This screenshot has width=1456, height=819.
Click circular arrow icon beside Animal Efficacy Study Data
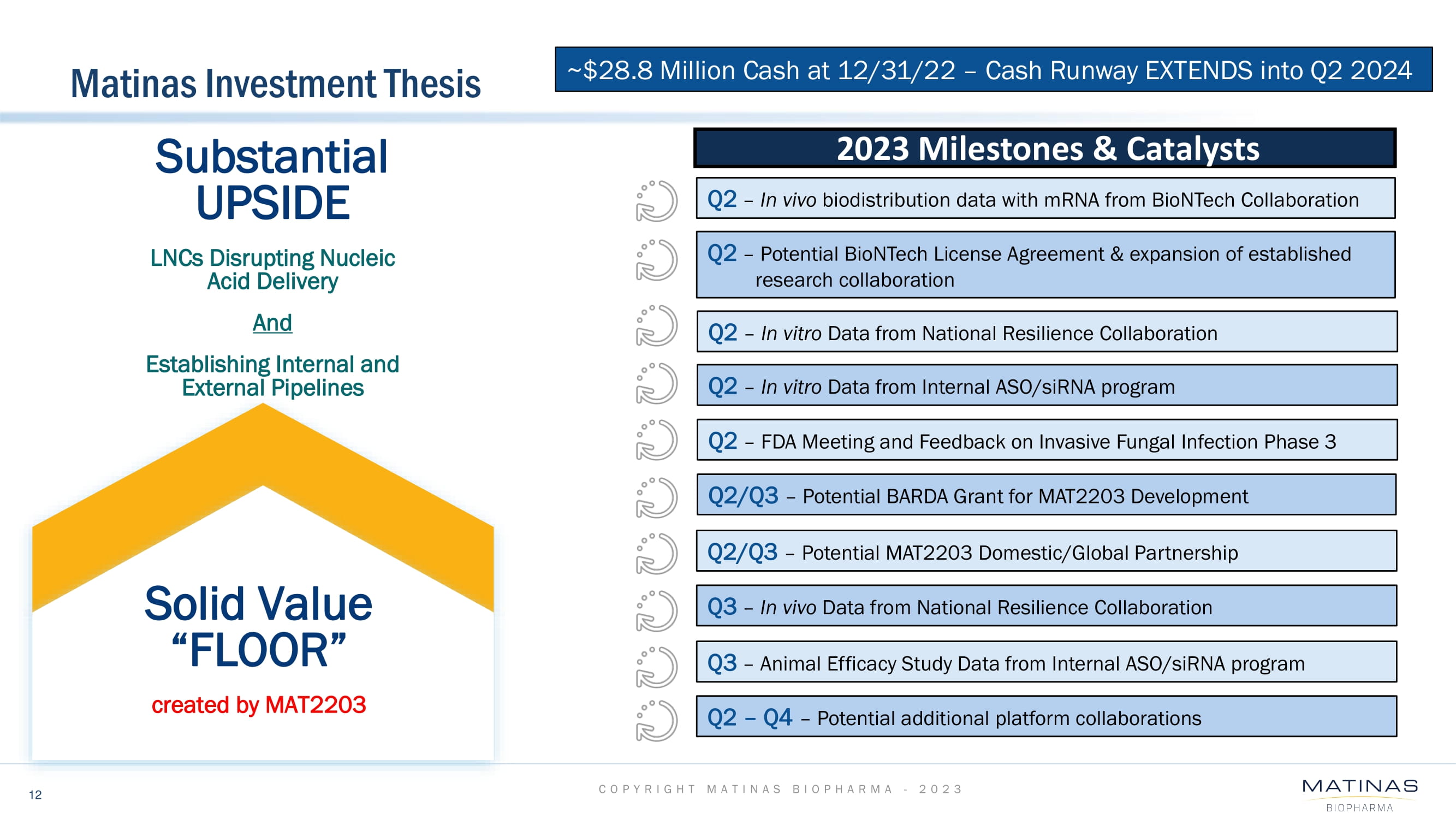(656, 667)
